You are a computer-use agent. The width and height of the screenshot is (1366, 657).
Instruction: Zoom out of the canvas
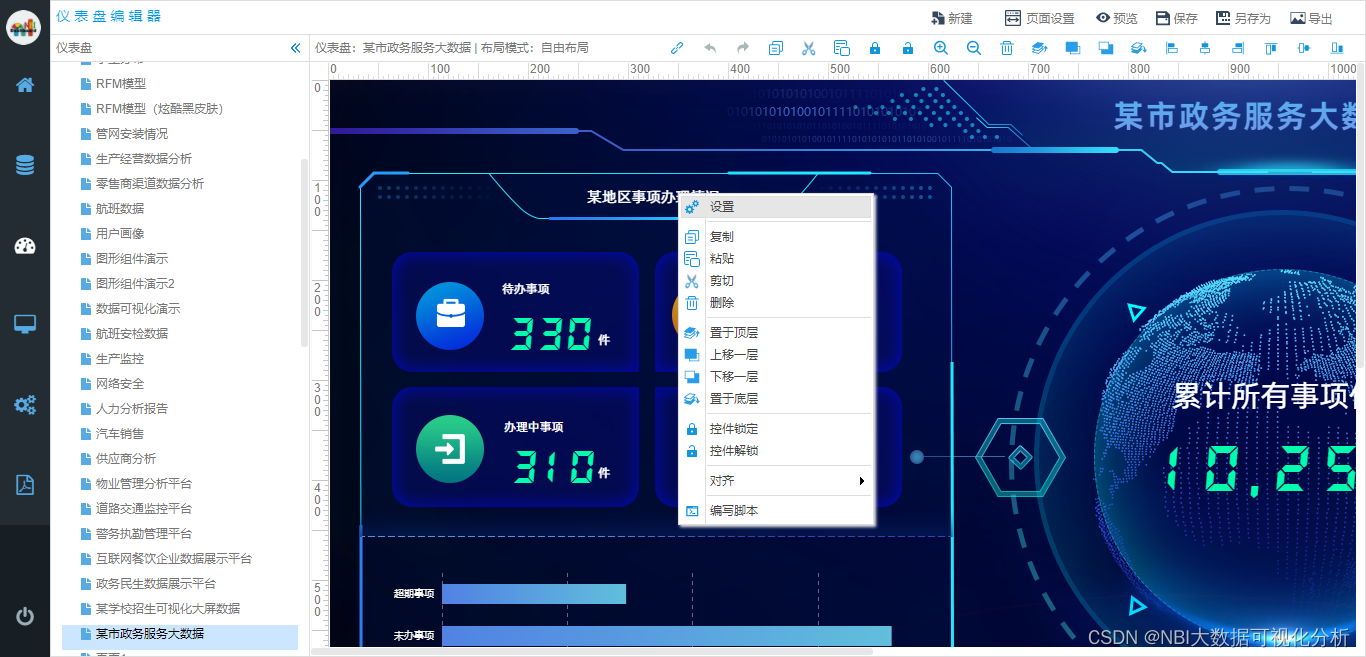(974, 47)
